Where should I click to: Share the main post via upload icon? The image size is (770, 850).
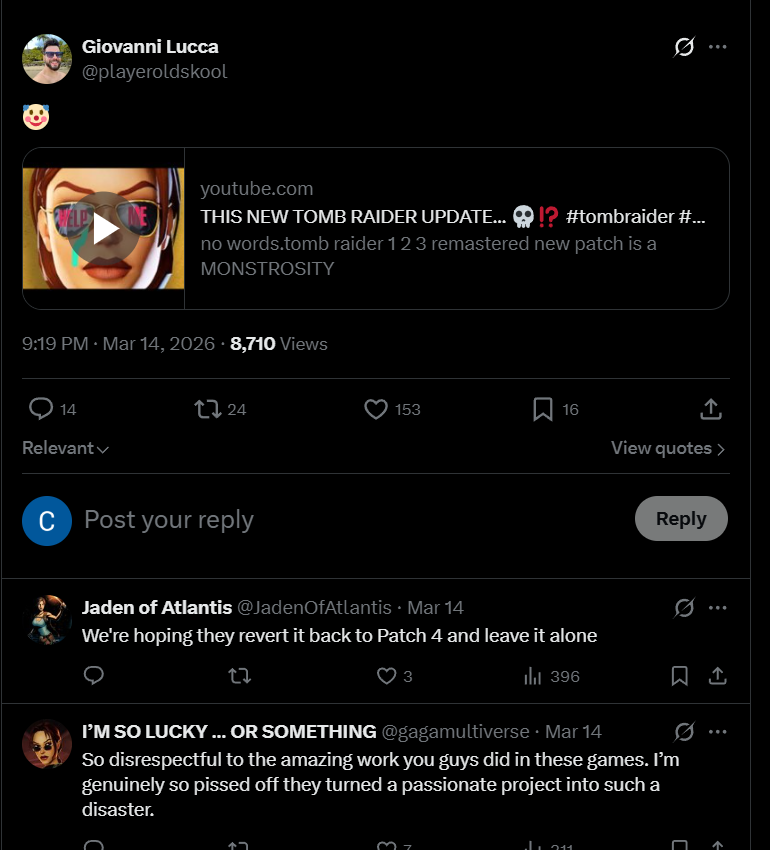[711, 409]
